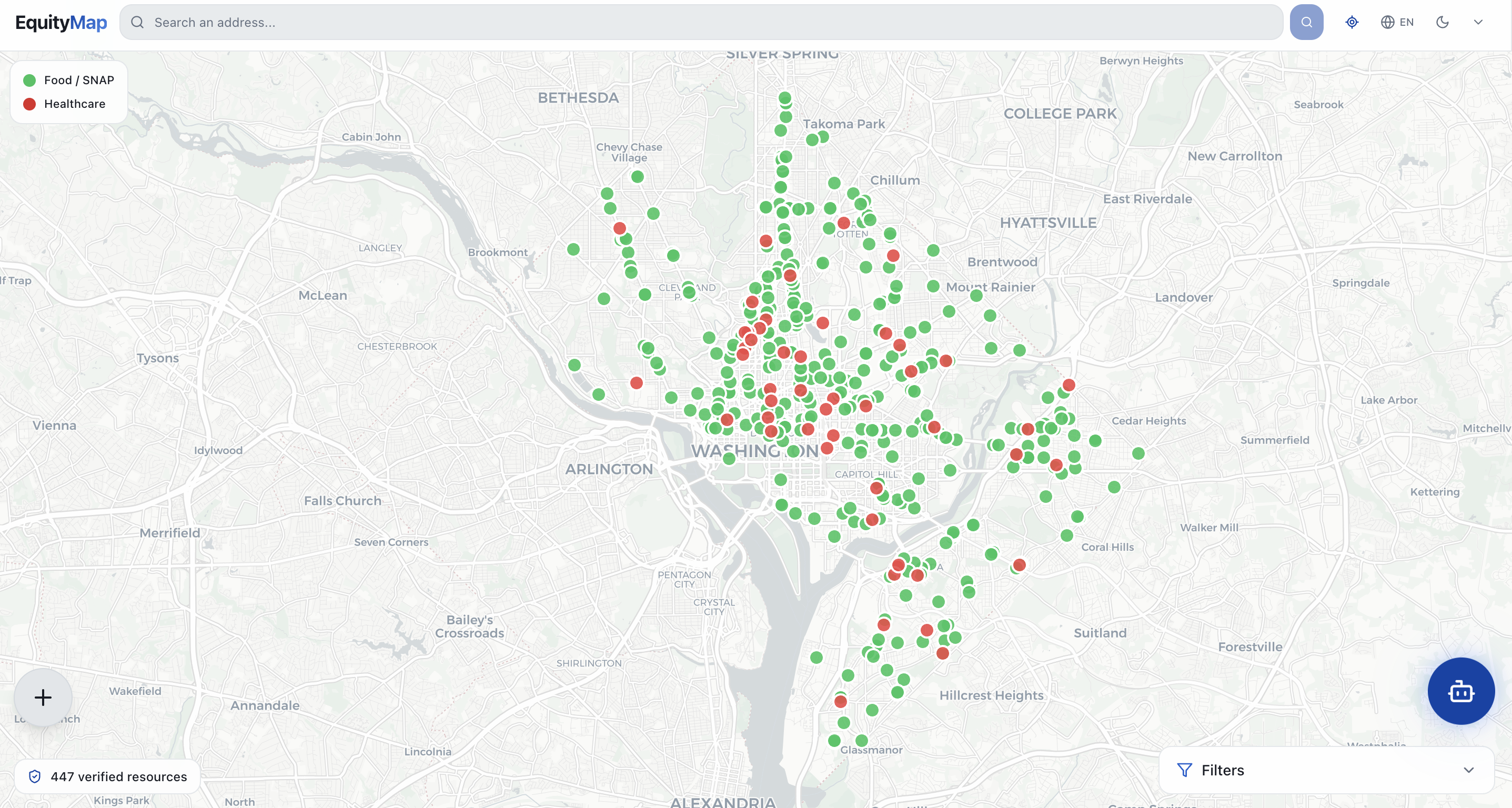Click the EquityMap logo
This screenshot has width=1512, height=808.
pos(61,22)
